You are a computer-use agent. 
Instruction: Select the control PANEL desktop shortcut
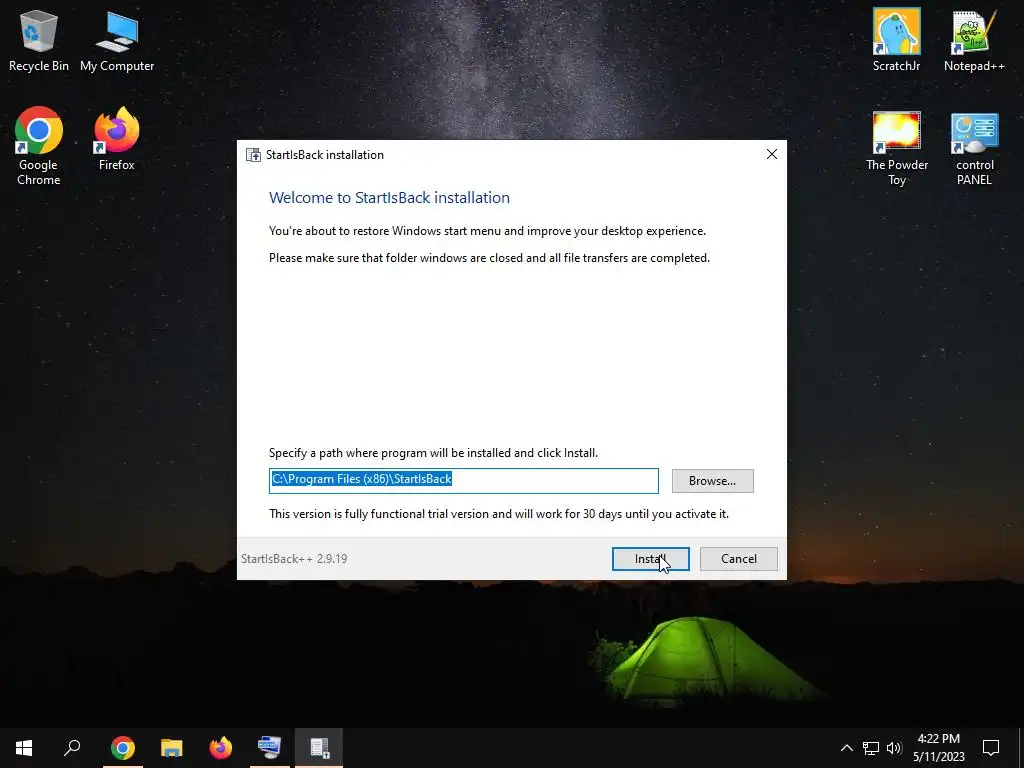(x=974, y=149)
